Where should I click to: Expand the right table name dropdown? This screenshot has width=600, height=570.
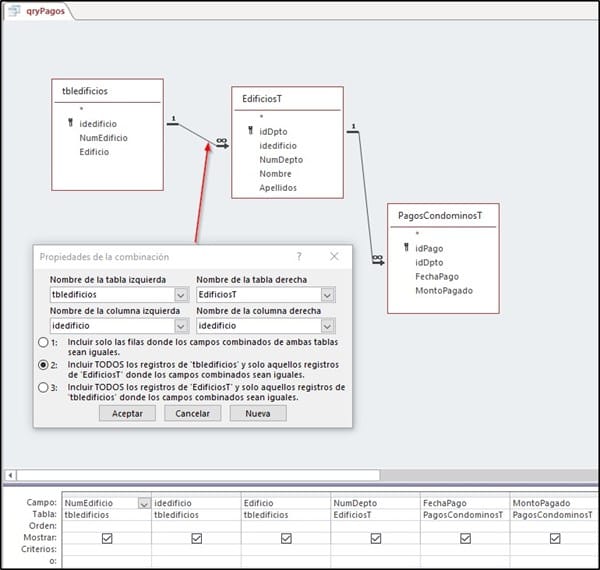coord(327,295)
